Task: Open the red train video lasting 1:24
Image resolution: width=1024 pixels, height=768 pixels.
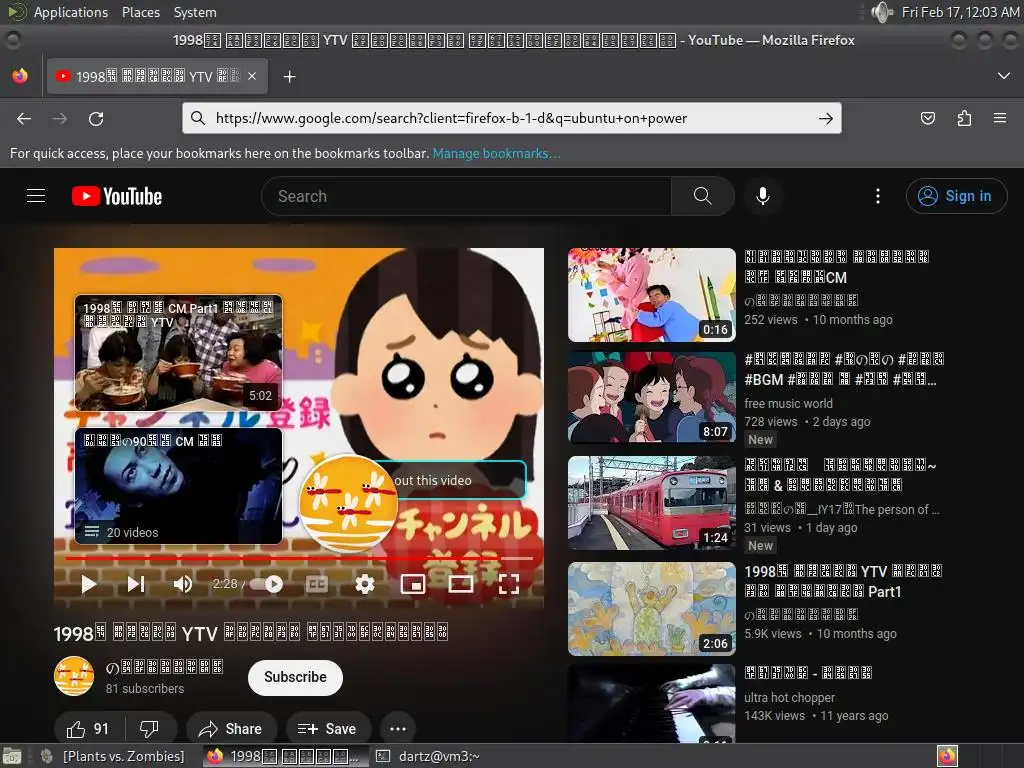Action: point(652,503)
